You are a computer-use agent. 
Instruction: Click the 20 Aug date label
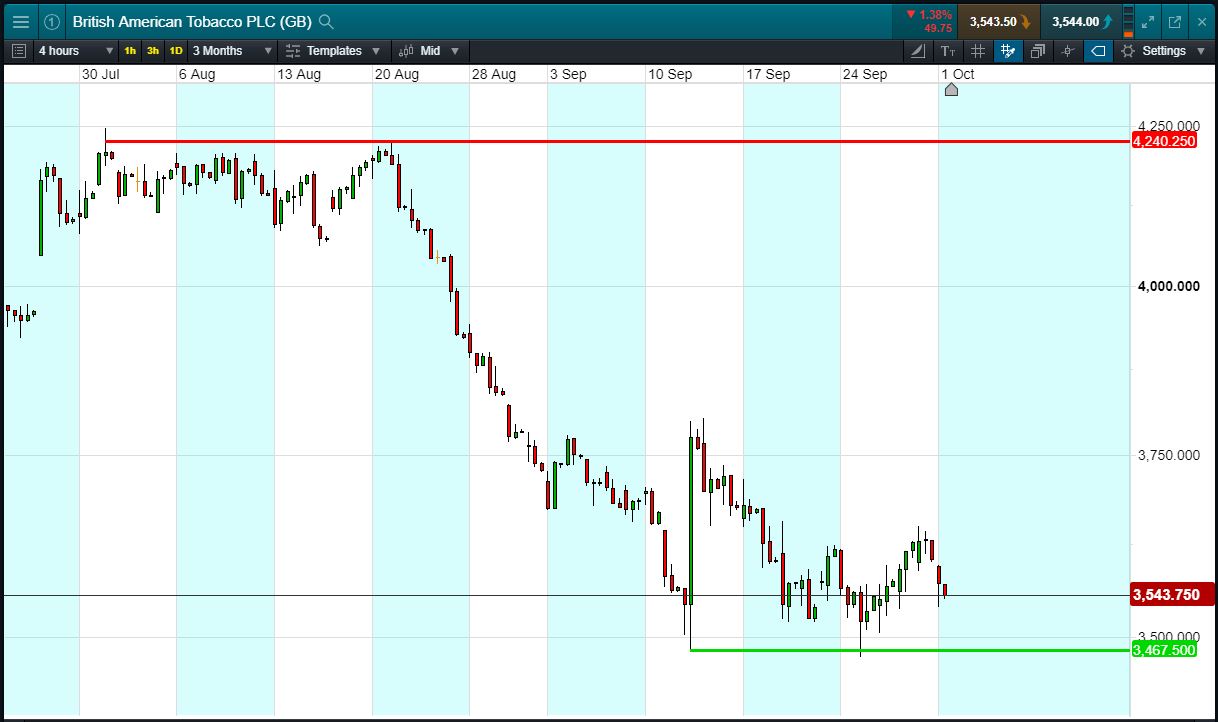[396, 74]
